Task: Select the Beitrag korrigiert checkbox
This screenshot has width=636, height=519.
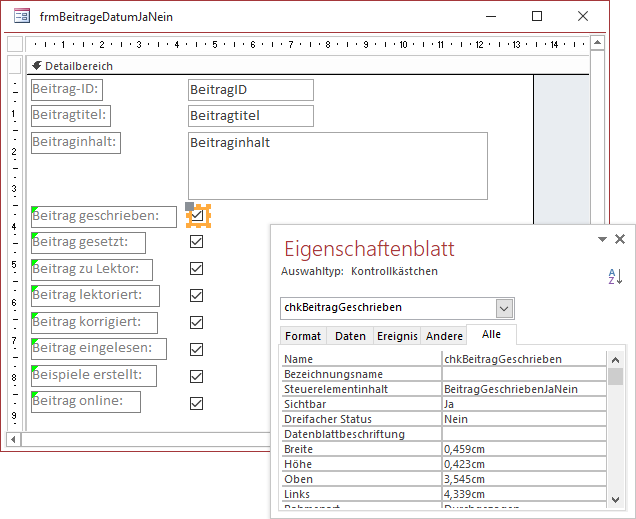Action: [197, 322]
